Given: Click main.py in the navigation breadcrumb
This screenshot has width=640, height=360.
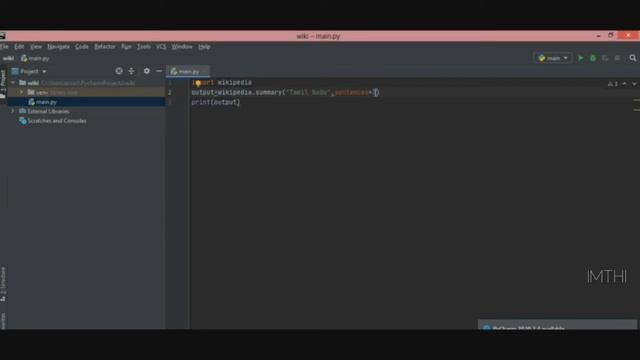Looking at the screenshot, I should point(35,58).
